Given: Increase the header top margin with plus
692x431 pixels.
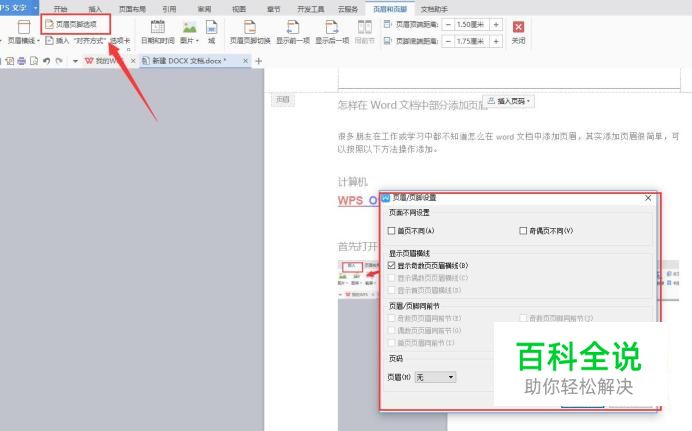Looking at the screenshot, I should 496,25.
